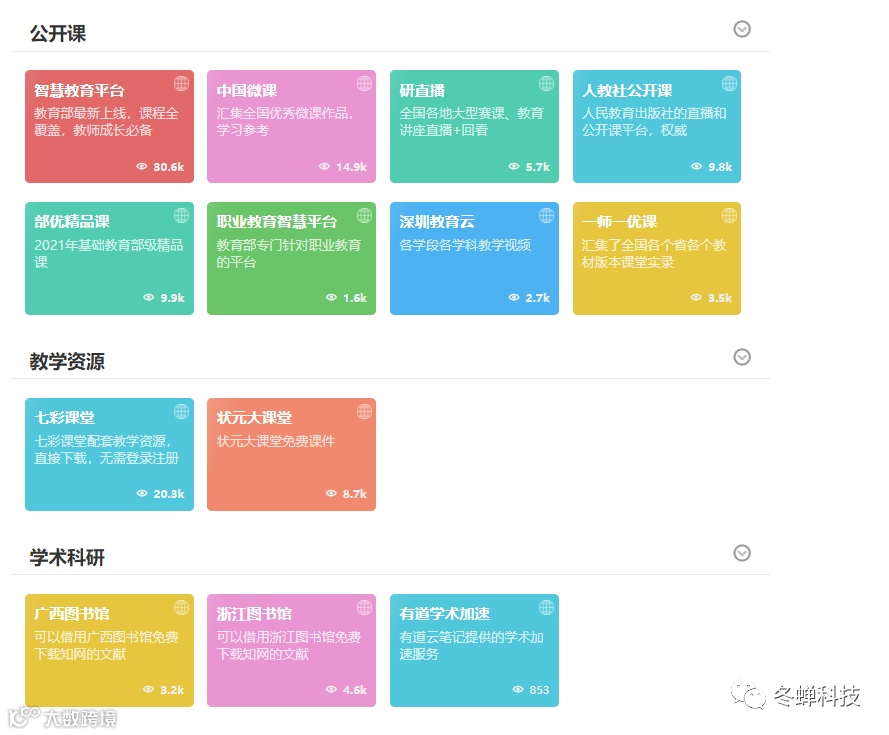Click the 14.9k view count
The image size is (889, 735).
click(352, 167)
